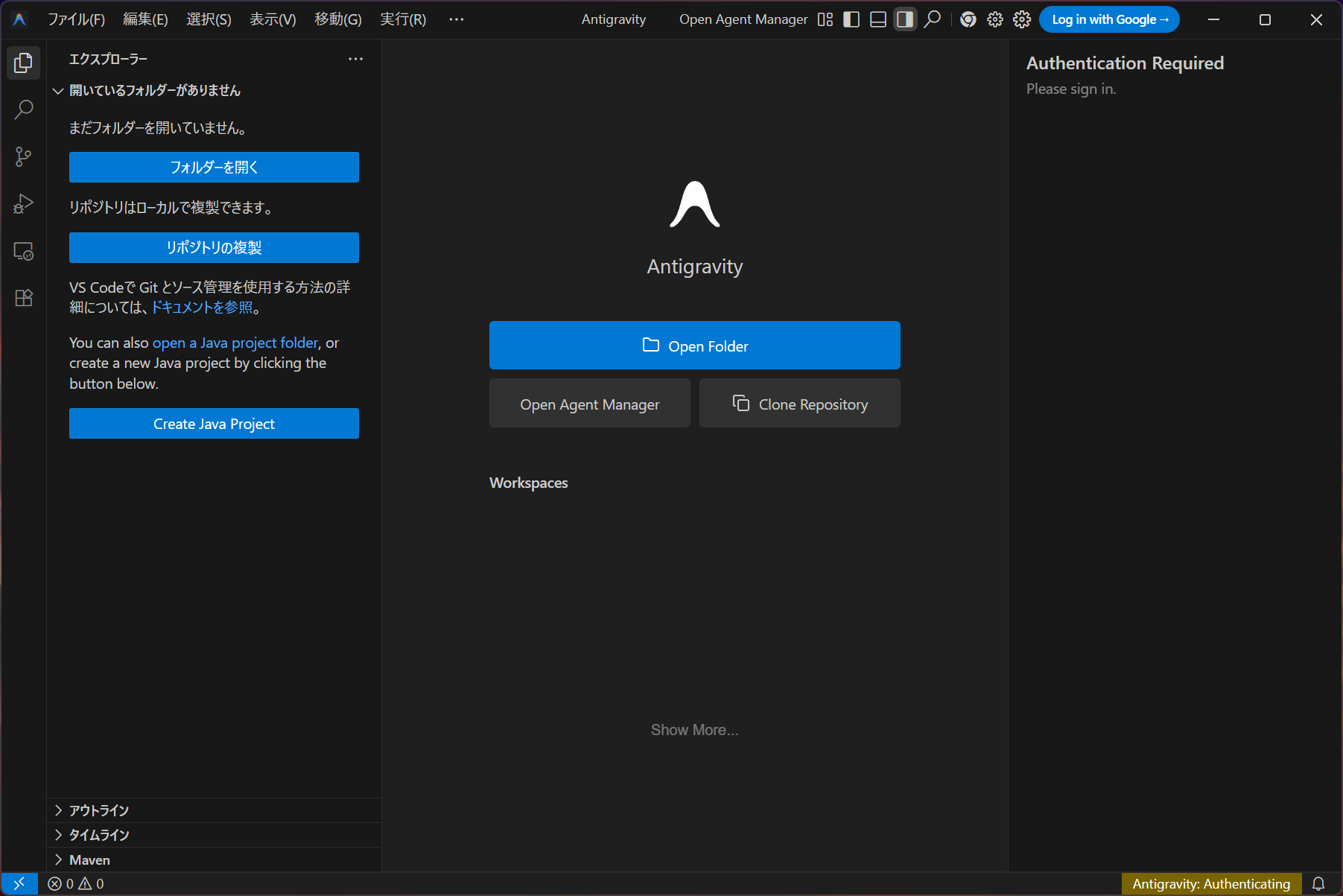This screenshot has height=896, width=1343.
Task: Click the Antigravity title in the title bar
Action: pos(614,19)
